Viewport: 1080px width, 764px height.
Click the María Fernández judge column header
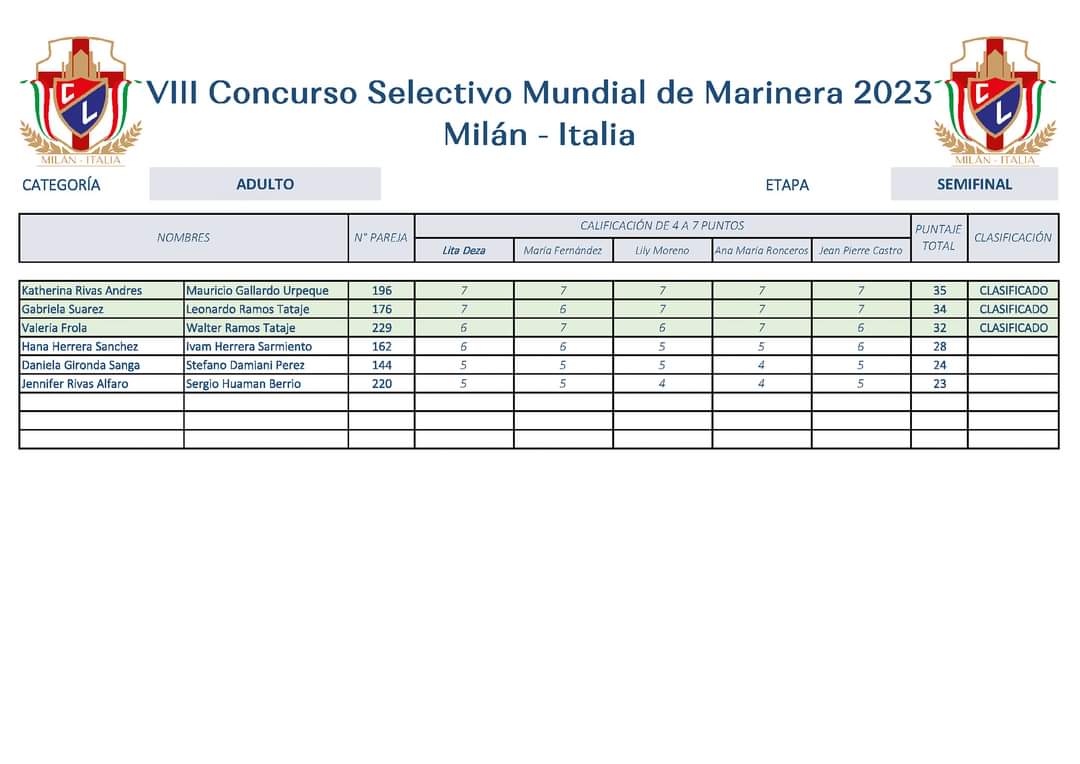pos(563,250)
